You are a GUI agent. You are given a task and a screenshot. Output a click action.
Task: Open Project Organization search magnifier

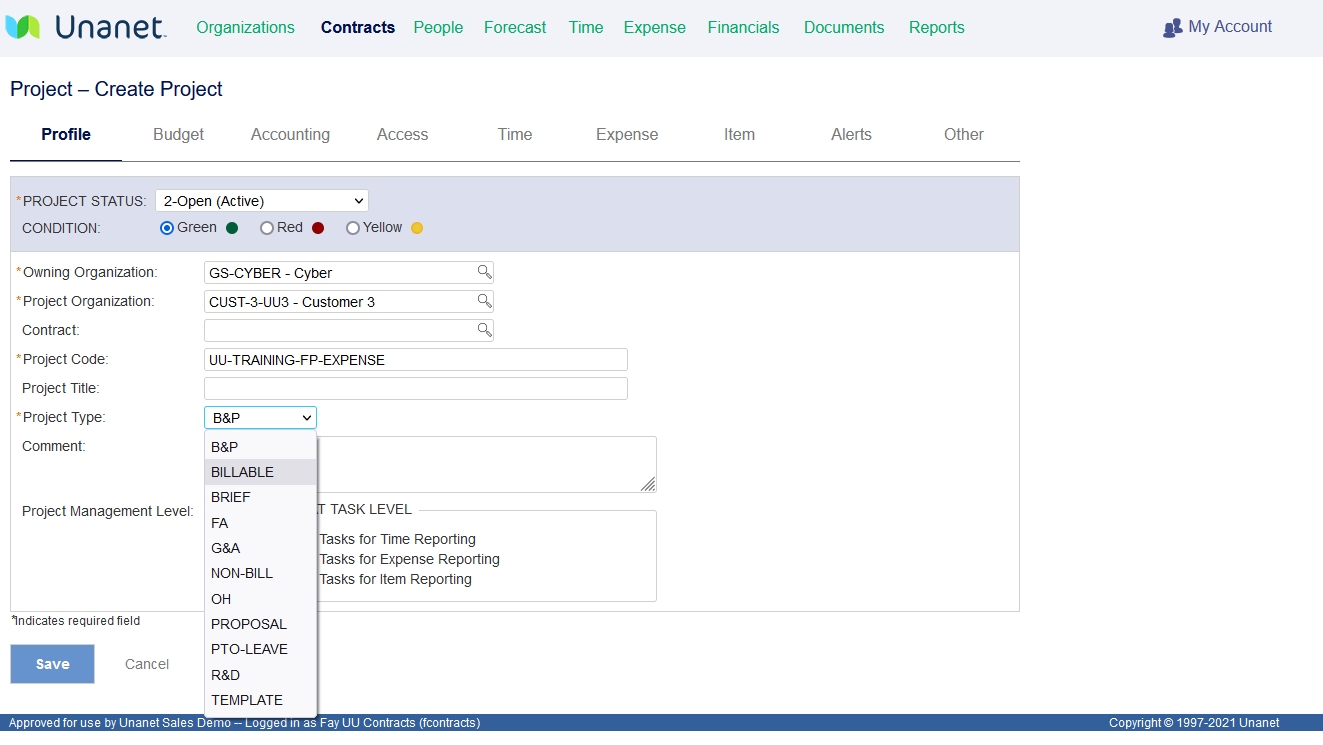(484, 301)
